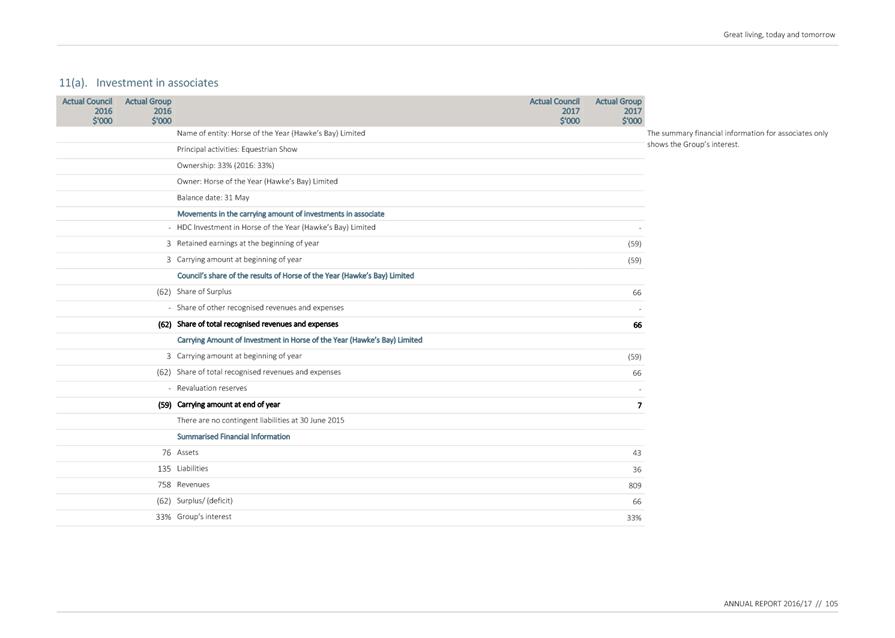Click the 33% Group's interest 2017 value
895x638 pixels.
pyautogui.click(x=634, y=518)
